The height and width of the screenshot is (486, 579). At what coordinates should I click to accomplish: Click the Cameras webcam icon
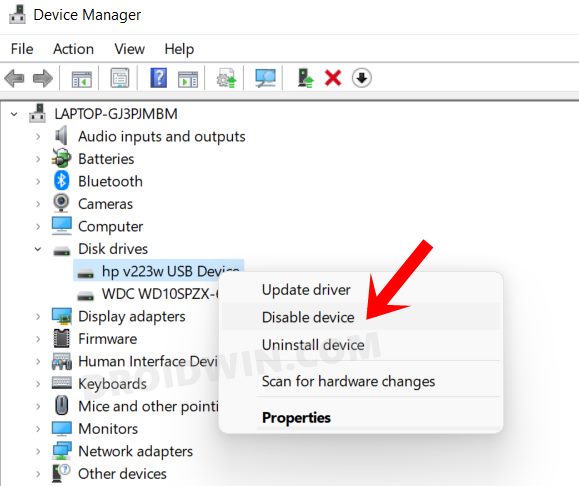(x=61, y=203)
